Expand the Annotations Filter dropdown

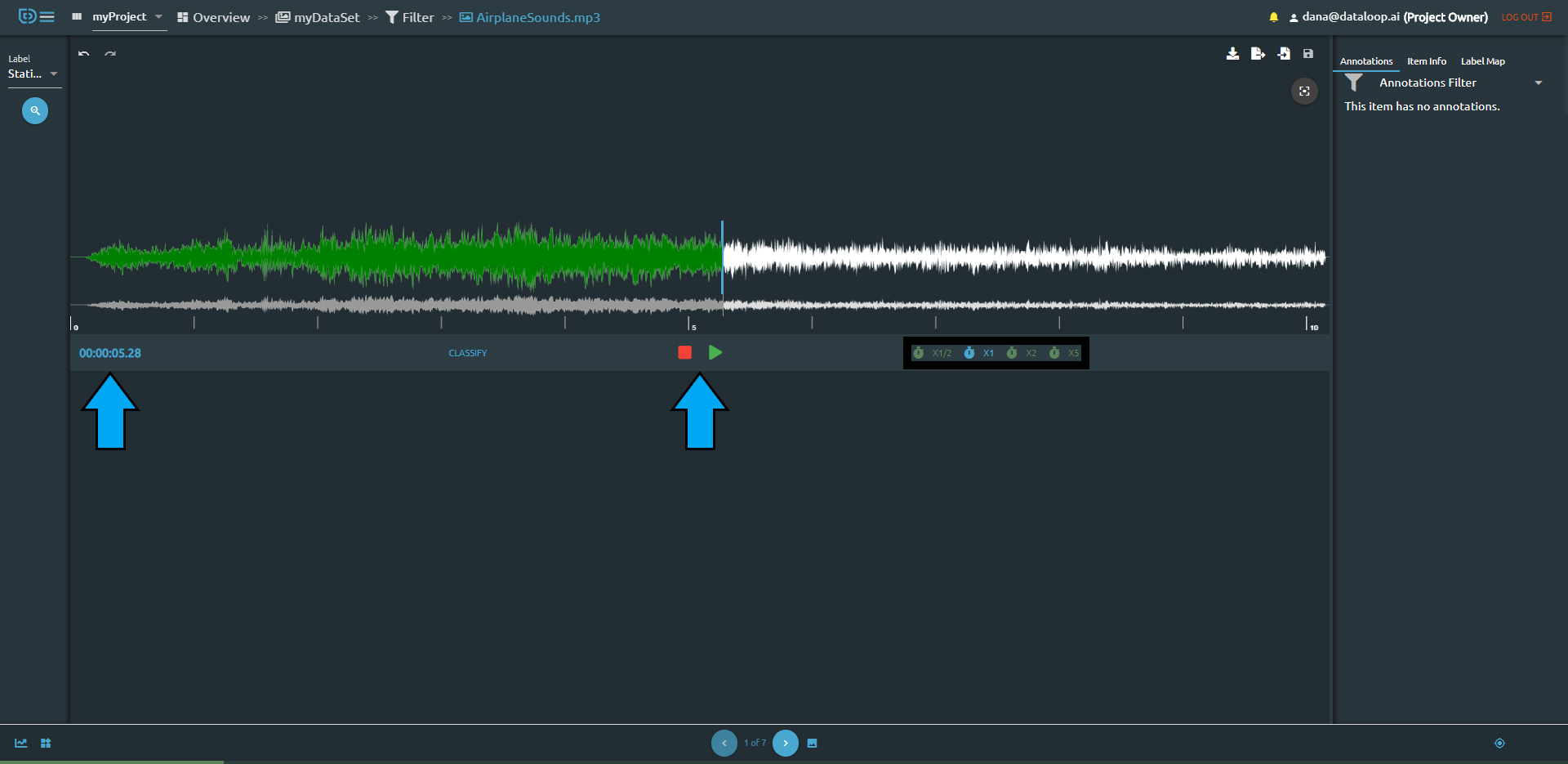pyautogui.click(x=1539, y=83)
